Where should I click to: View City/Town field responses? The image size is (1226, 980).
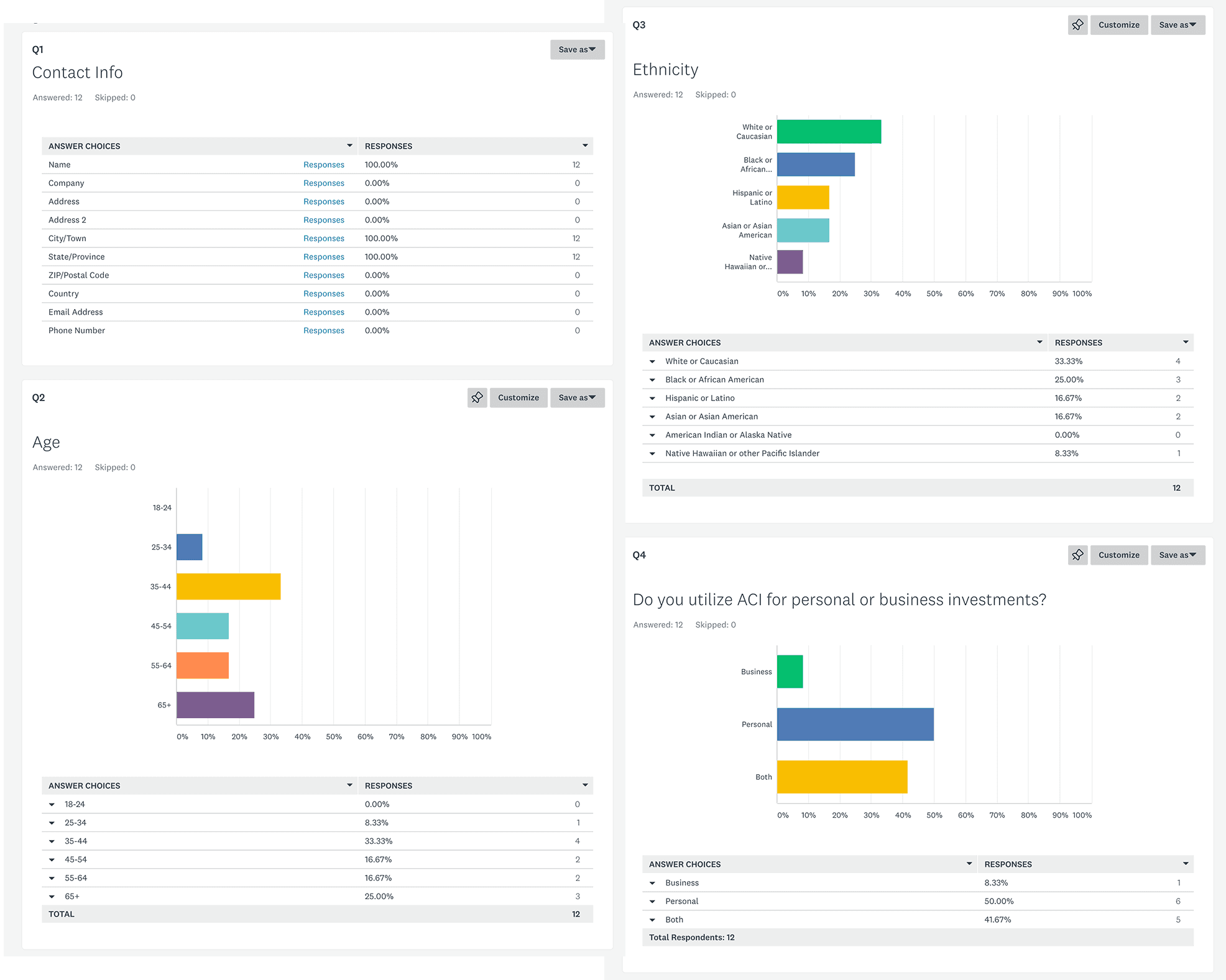click(x=323, y=238)
